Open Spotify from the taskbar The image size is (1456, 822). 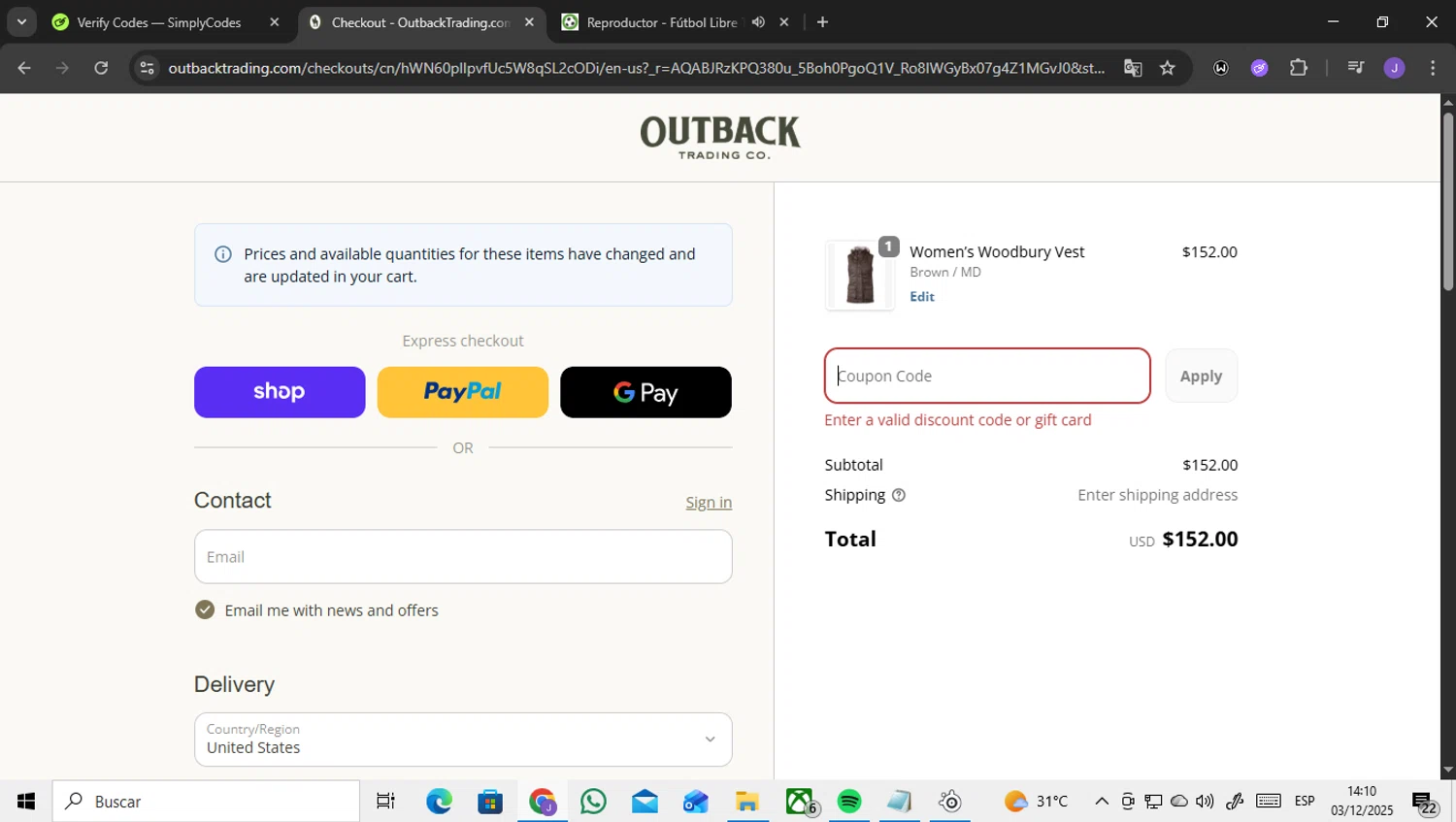pyautogui.click(x=849, y=802)
